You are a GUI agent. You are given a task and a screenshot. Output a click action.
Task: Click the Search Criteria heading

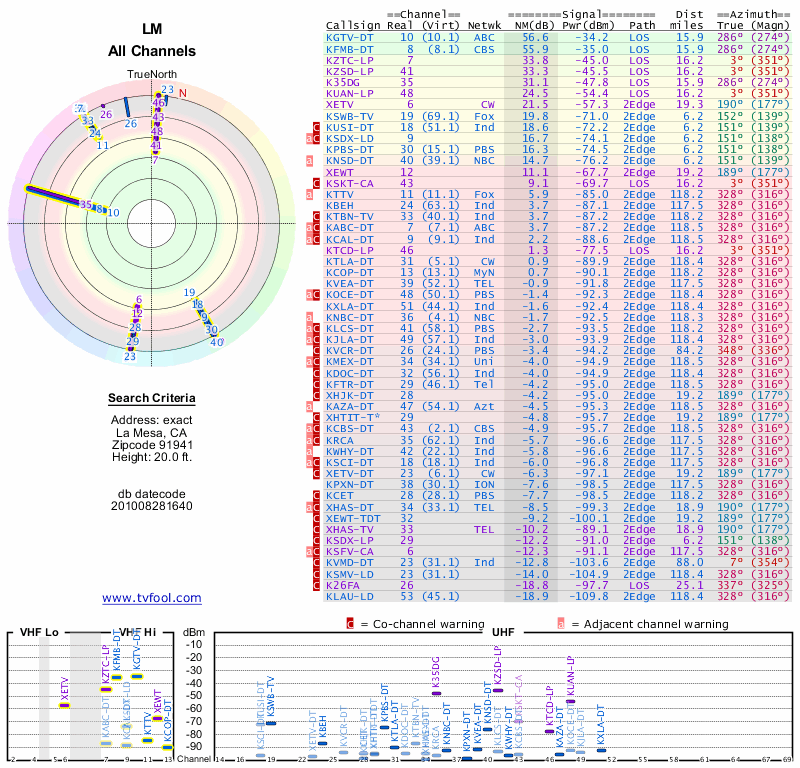click(152, 399)
